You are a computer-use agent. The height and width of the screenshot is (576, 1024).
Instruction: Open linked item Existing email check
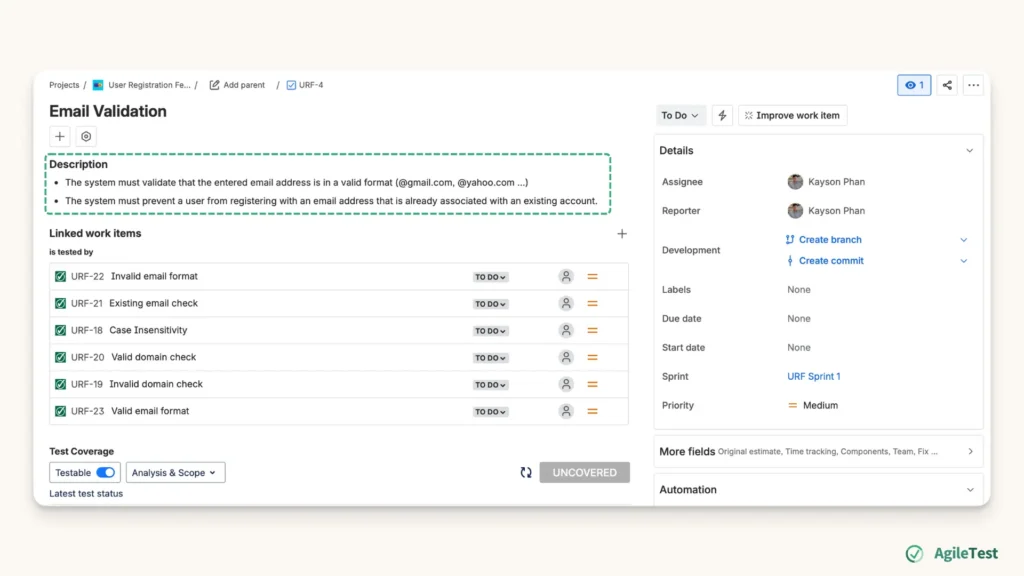pos(153,303)
